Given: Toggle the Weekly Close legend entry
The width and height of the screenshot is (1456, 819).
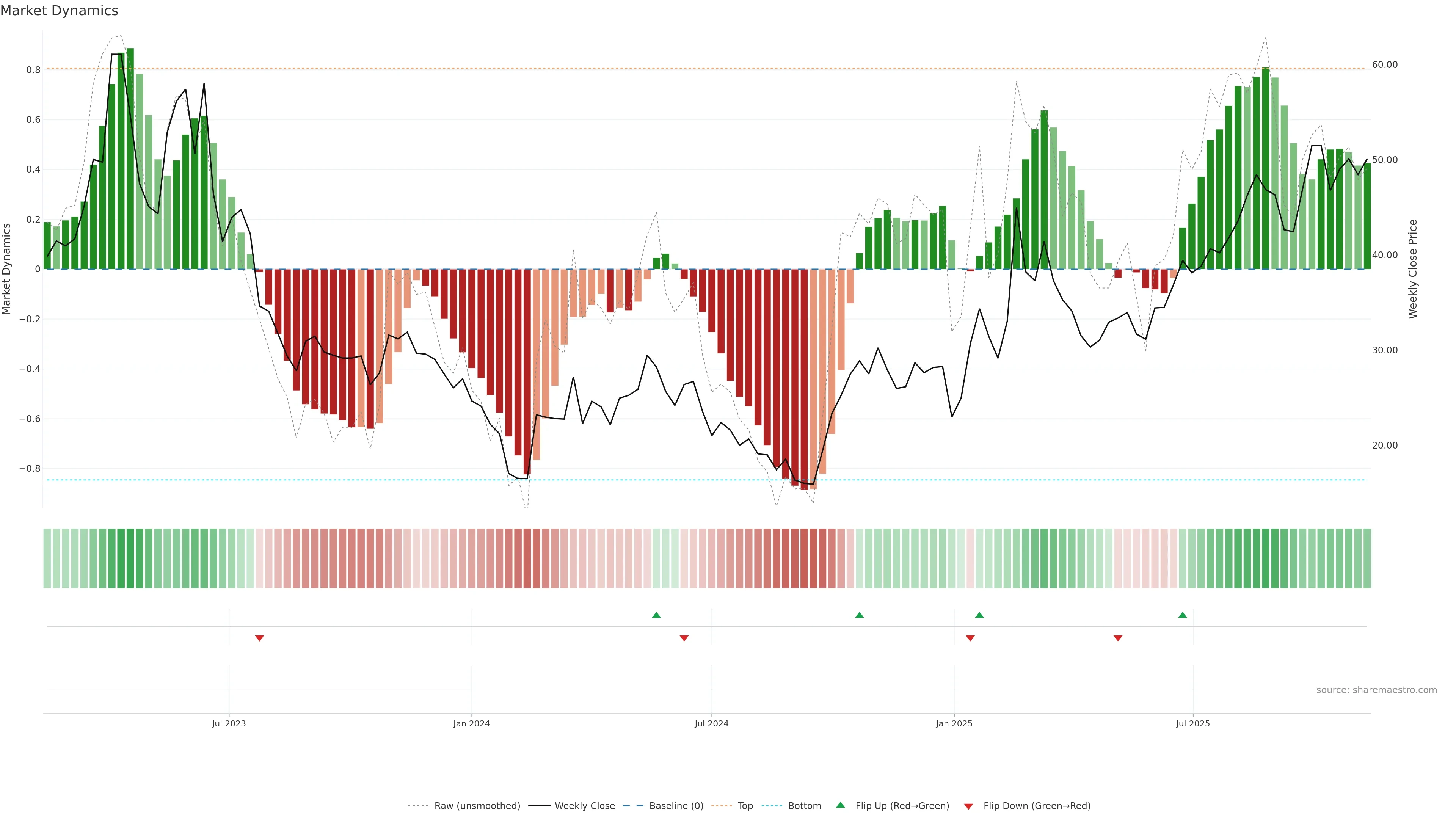Looking at the screenshot, I should click(x=584, y=806).
